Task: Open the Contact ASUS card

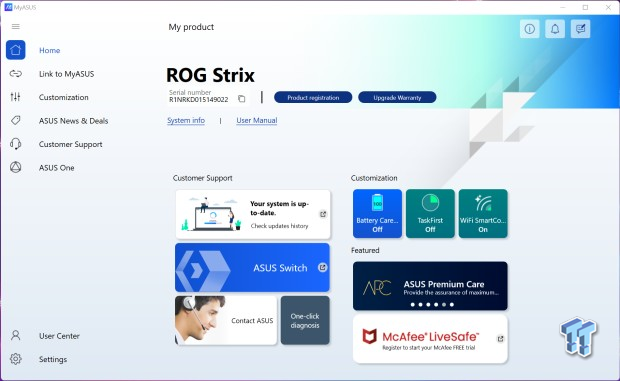Action: pos(226,321)
